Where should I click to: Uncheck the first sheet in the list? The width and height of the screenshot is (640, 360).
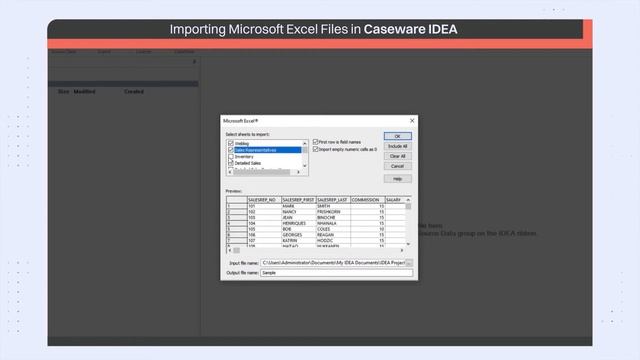(231, 143)
